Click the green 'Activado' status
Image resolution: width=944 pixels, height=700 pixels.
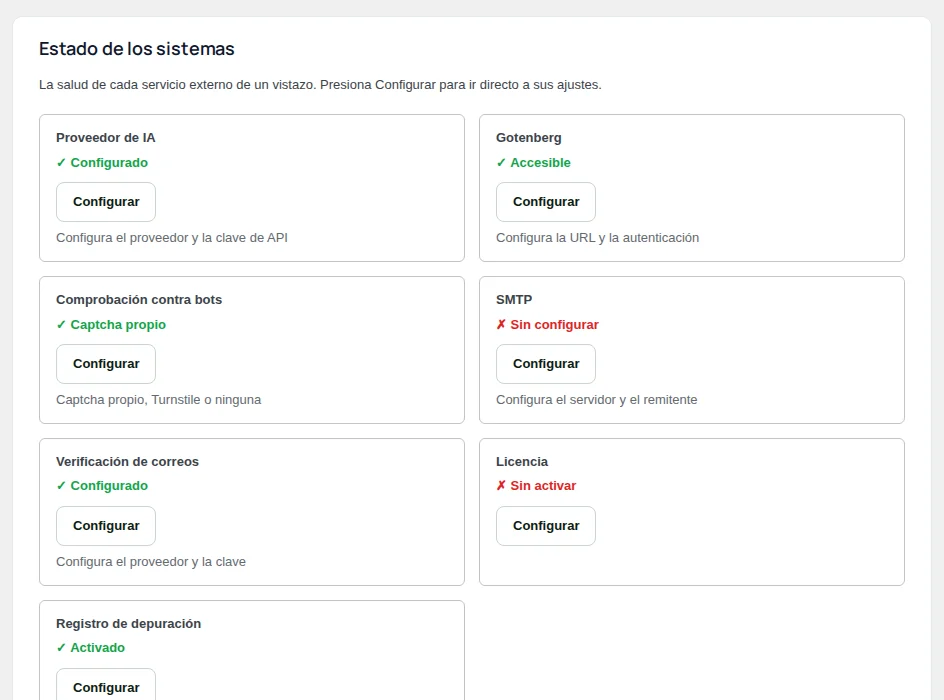90,648
